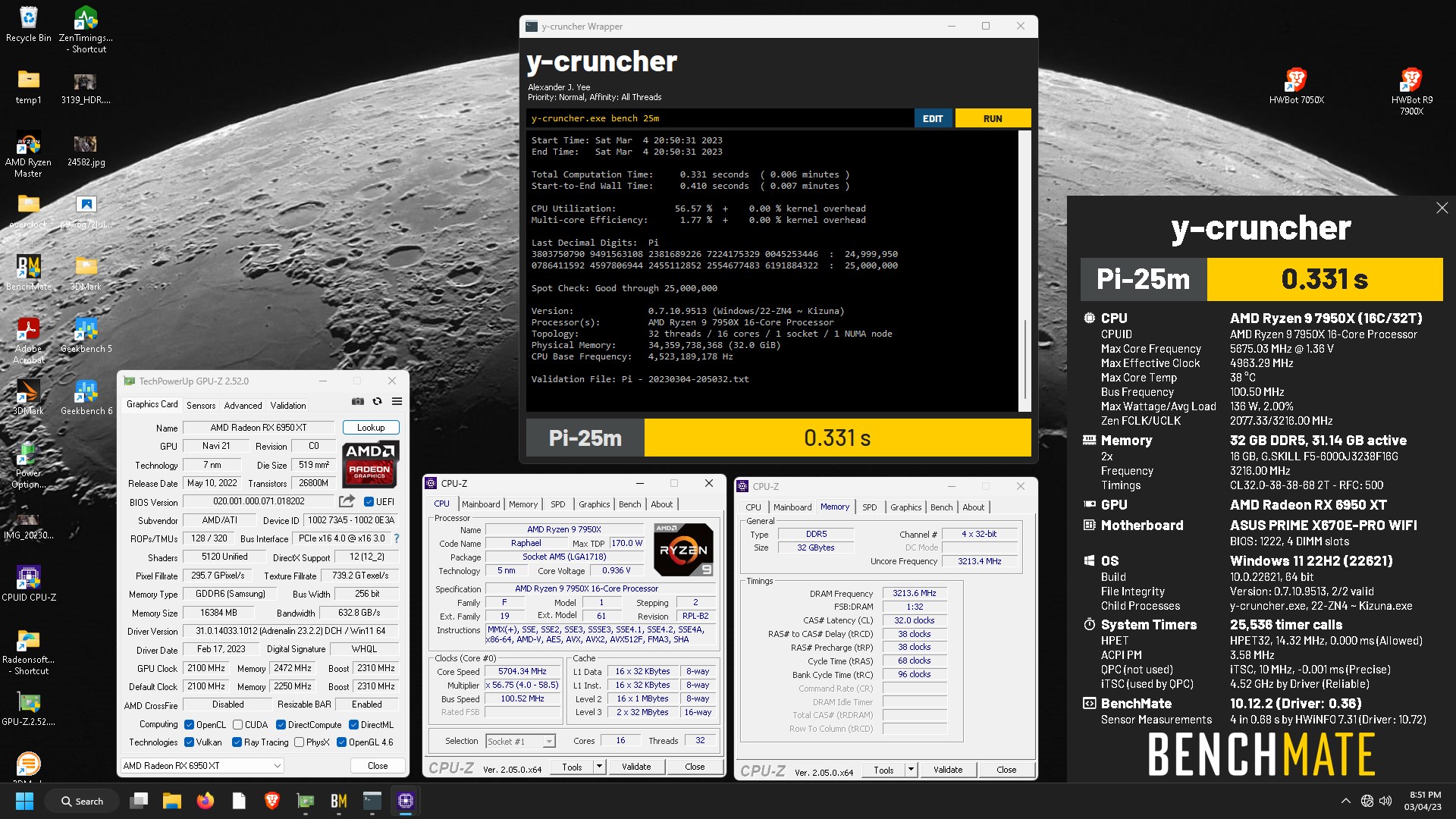
Task: Open Validation tab in GPU-Z
Action: 288,405
